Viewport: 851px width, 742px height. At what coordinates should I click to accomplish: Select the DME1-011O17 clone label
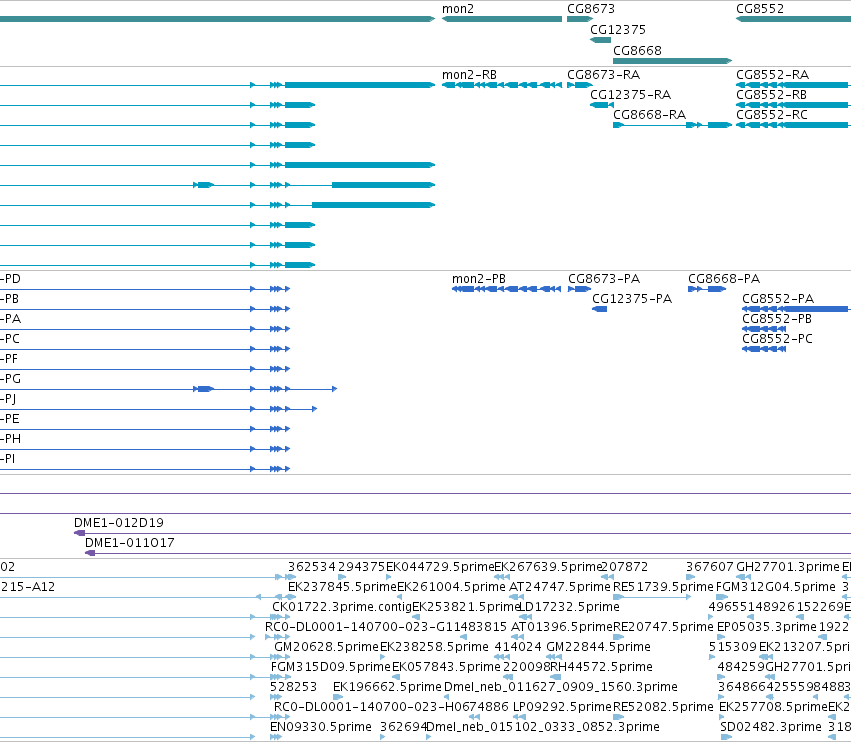pos(130,543)
